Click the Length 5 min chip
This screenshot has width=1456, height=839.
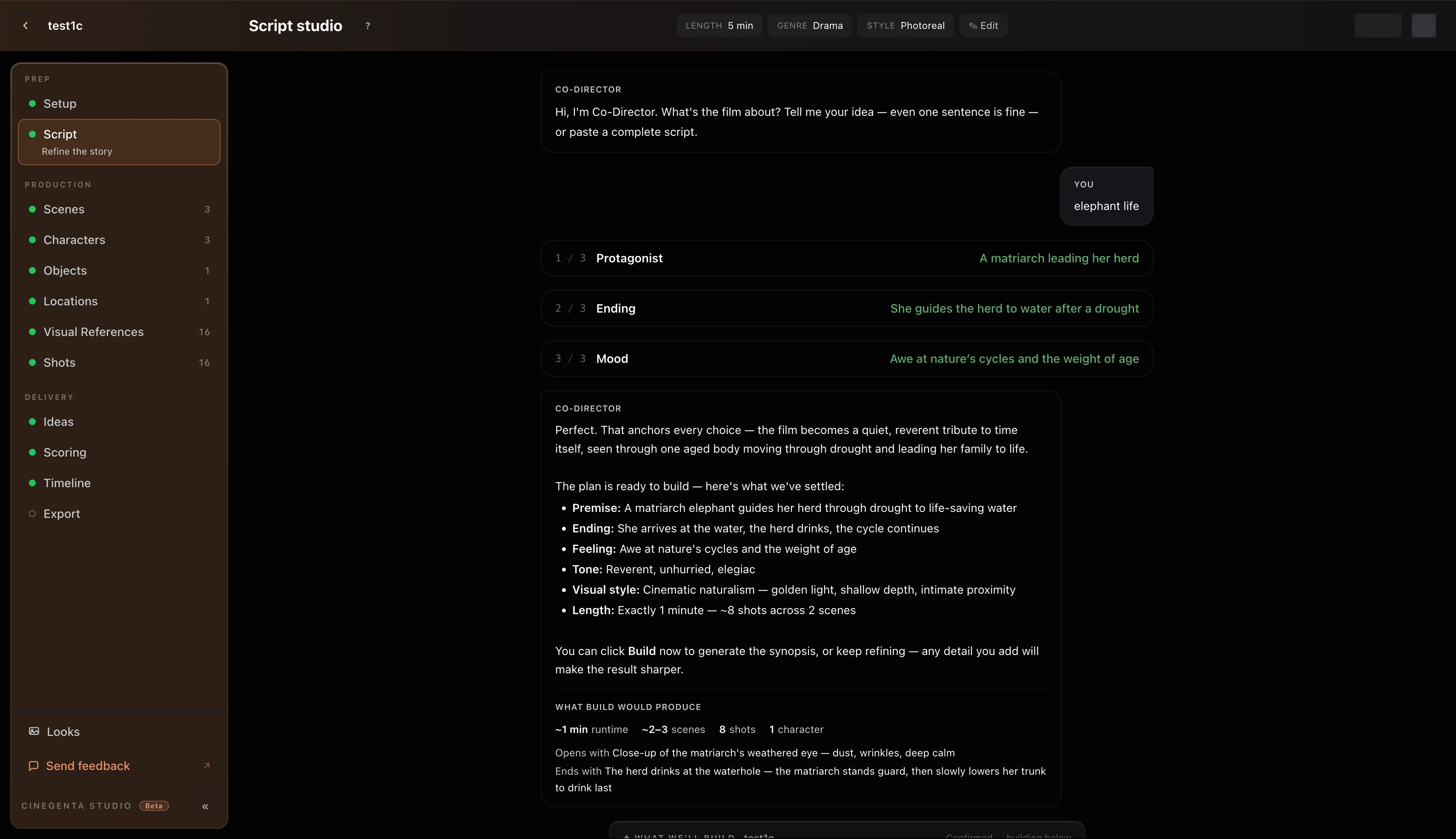719,26
